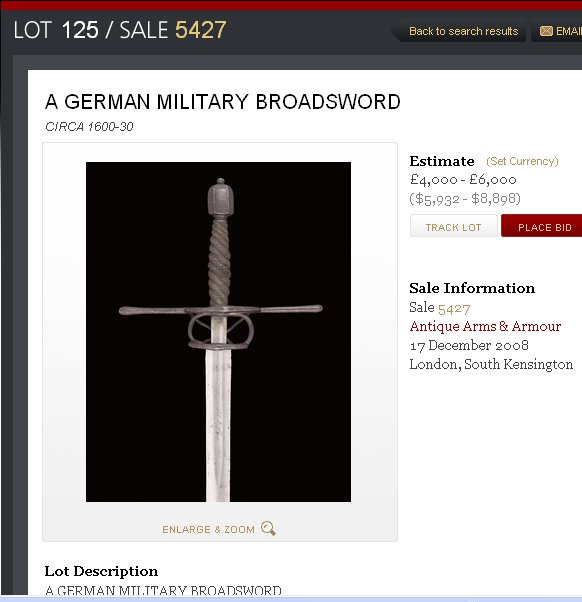The image size is (582, 602).
Task: Click the Lot Description heading
Action: 101,571
